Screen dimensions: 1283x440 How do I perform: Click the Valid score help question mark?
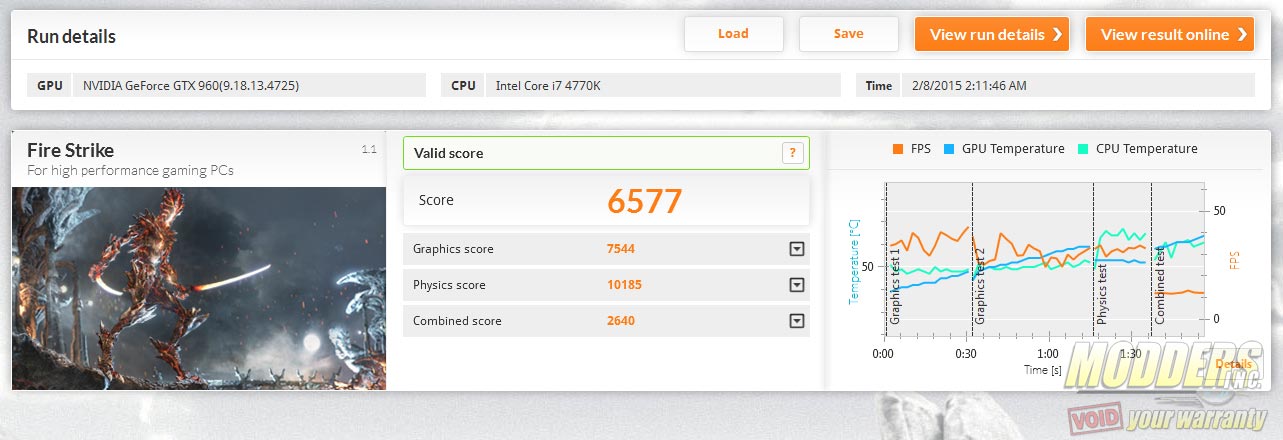tap(792, 153)
